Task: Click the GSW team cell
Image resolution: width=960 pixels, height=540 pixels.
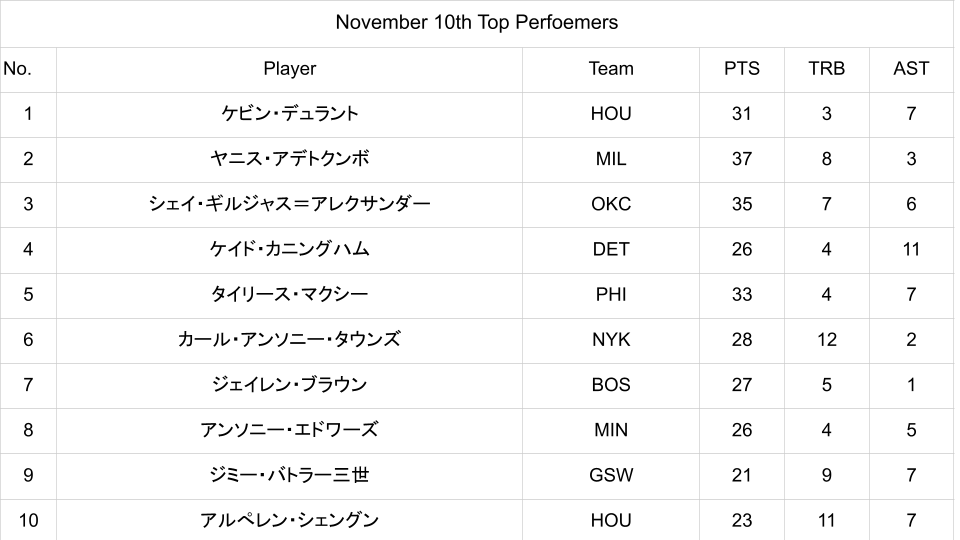Action: 611,475
